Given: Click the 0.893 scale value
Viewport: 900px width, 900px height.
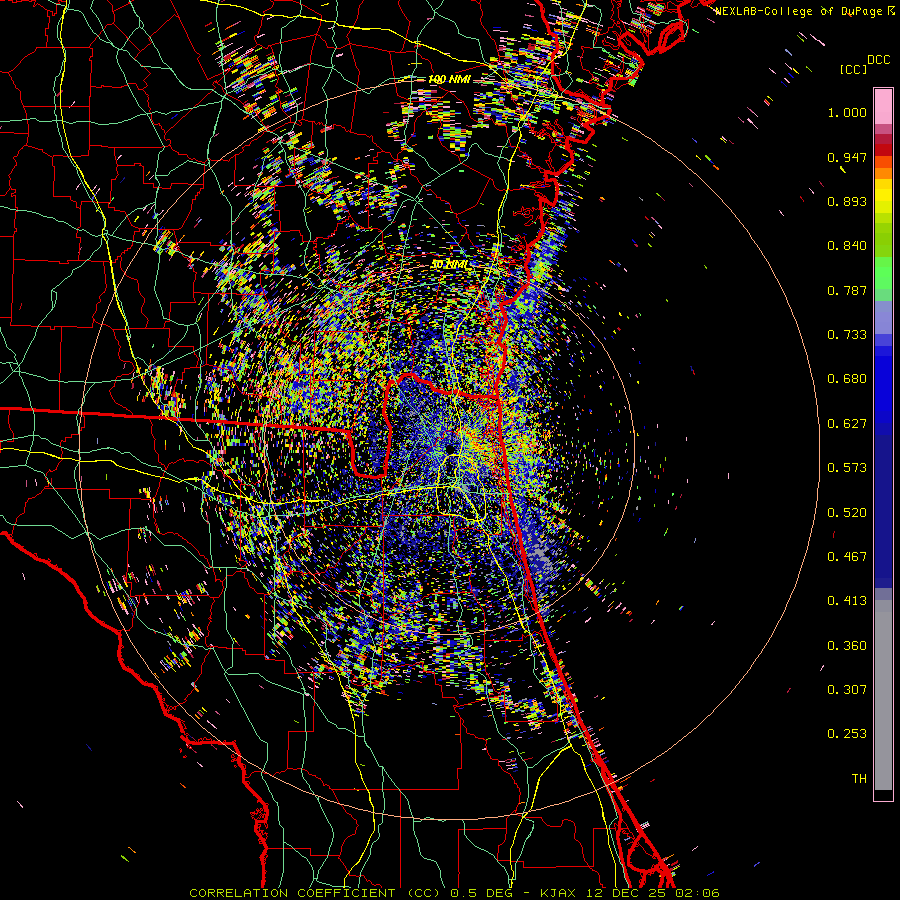Looking at the screenshot, I should (x=847, y=201).
